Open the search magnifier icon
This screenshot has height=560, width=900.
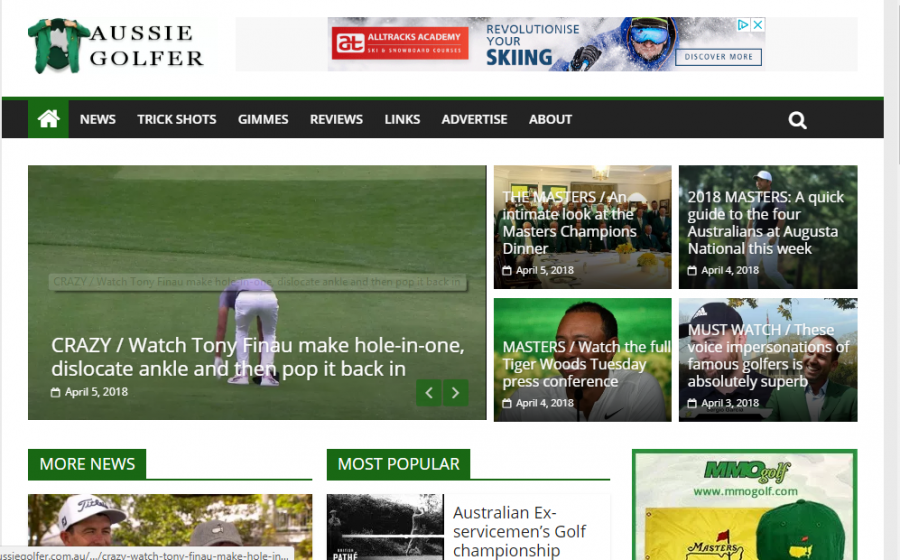tap(797, 120)
